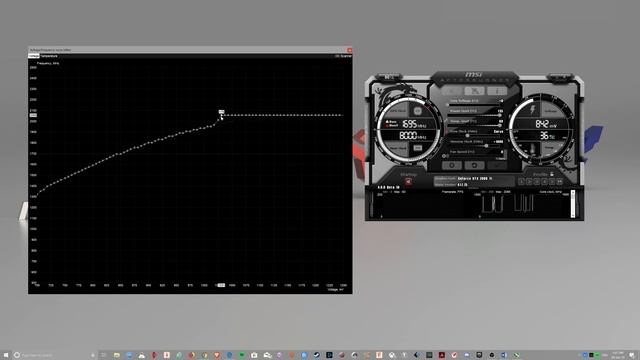Close the voltage/frequency curve editor window
The width and height of the screenshot is (640, 360).
(349, 50)
